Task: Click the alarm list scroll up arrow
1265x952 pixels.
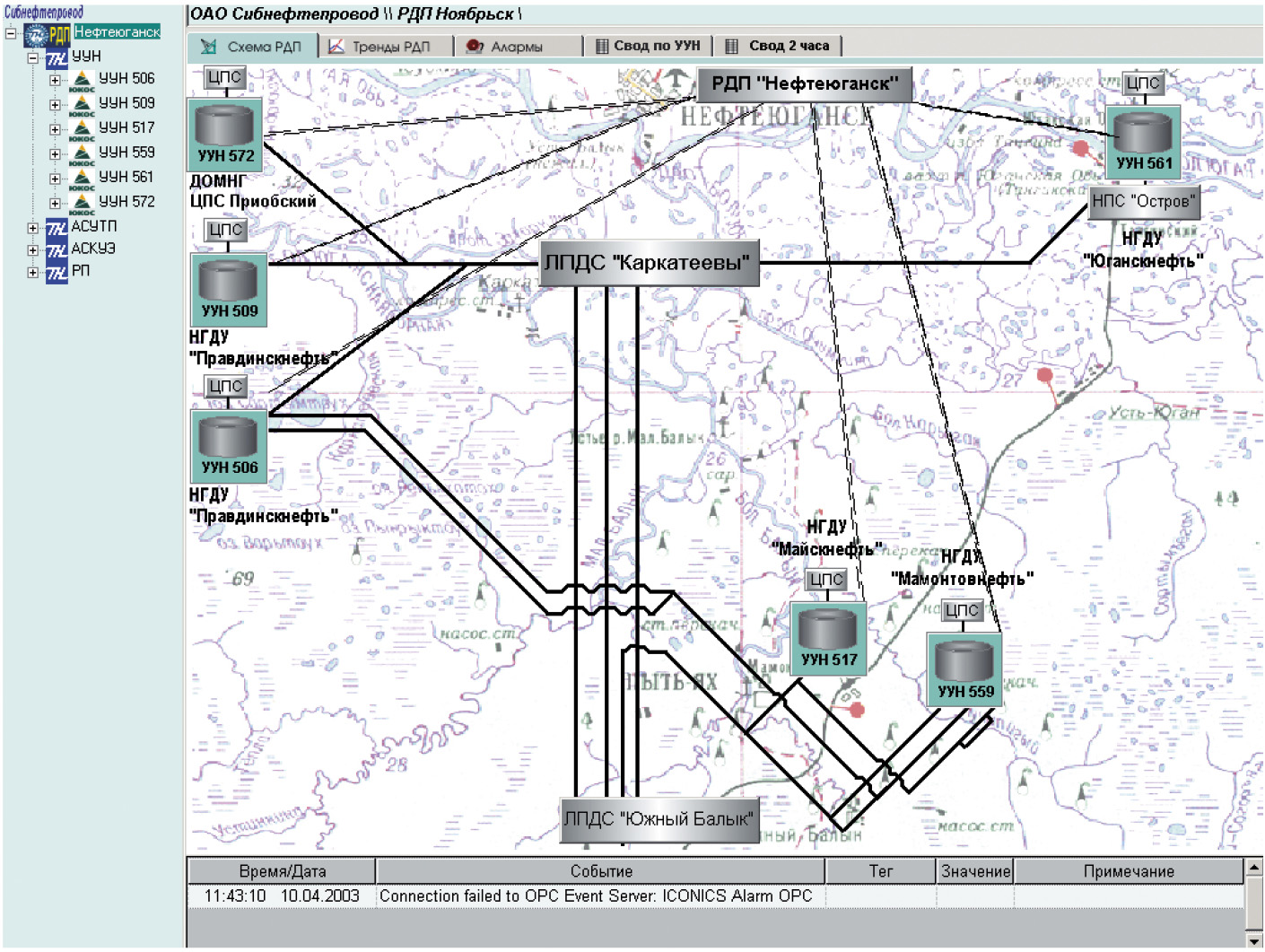Action: coord(1253,868)
